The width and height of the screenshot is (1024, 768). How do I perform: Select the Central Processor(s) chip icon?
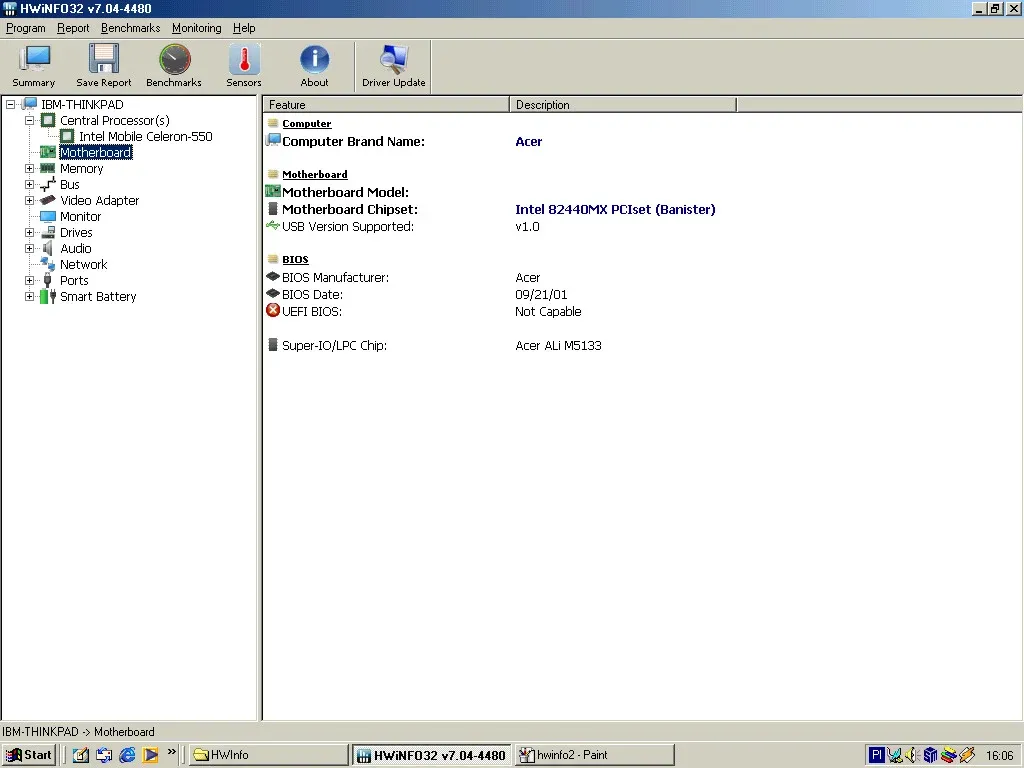point(48,120)
